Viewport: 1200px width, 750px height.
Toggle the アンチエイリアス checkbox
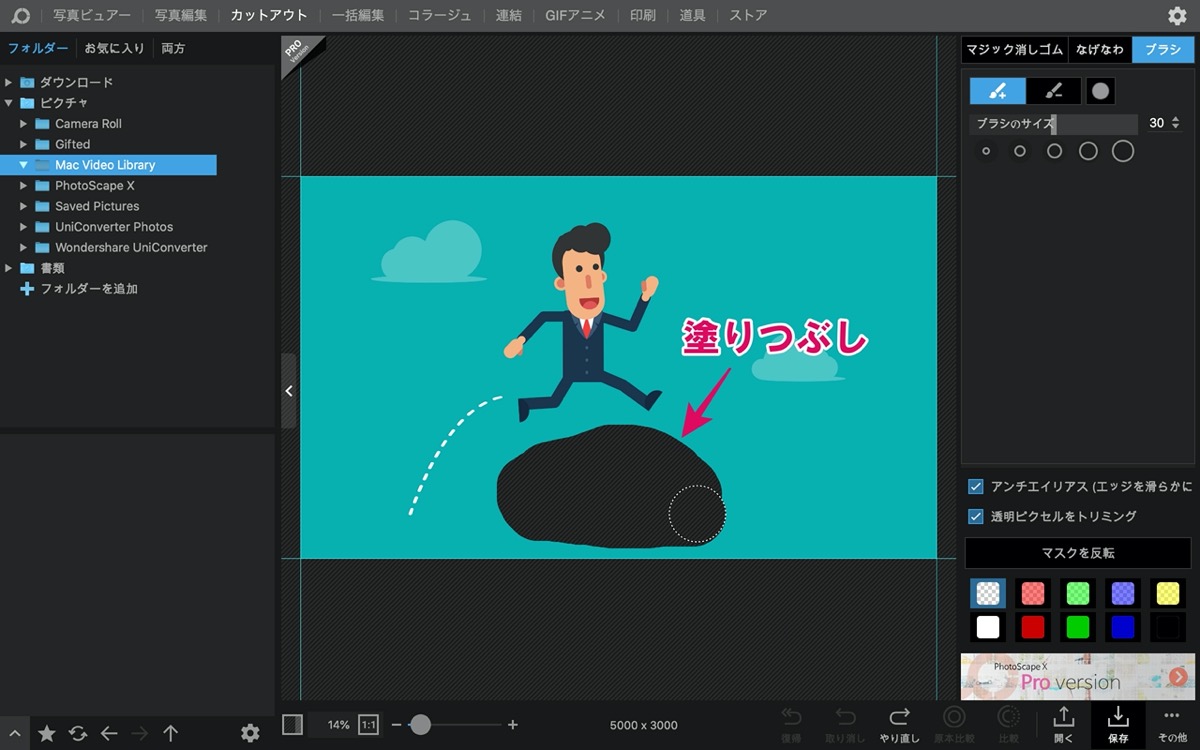coord(976,487)
